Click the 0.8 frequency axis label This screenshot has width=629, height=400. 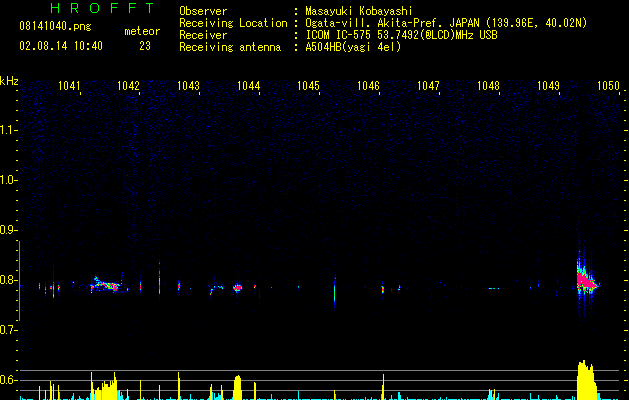9,280
